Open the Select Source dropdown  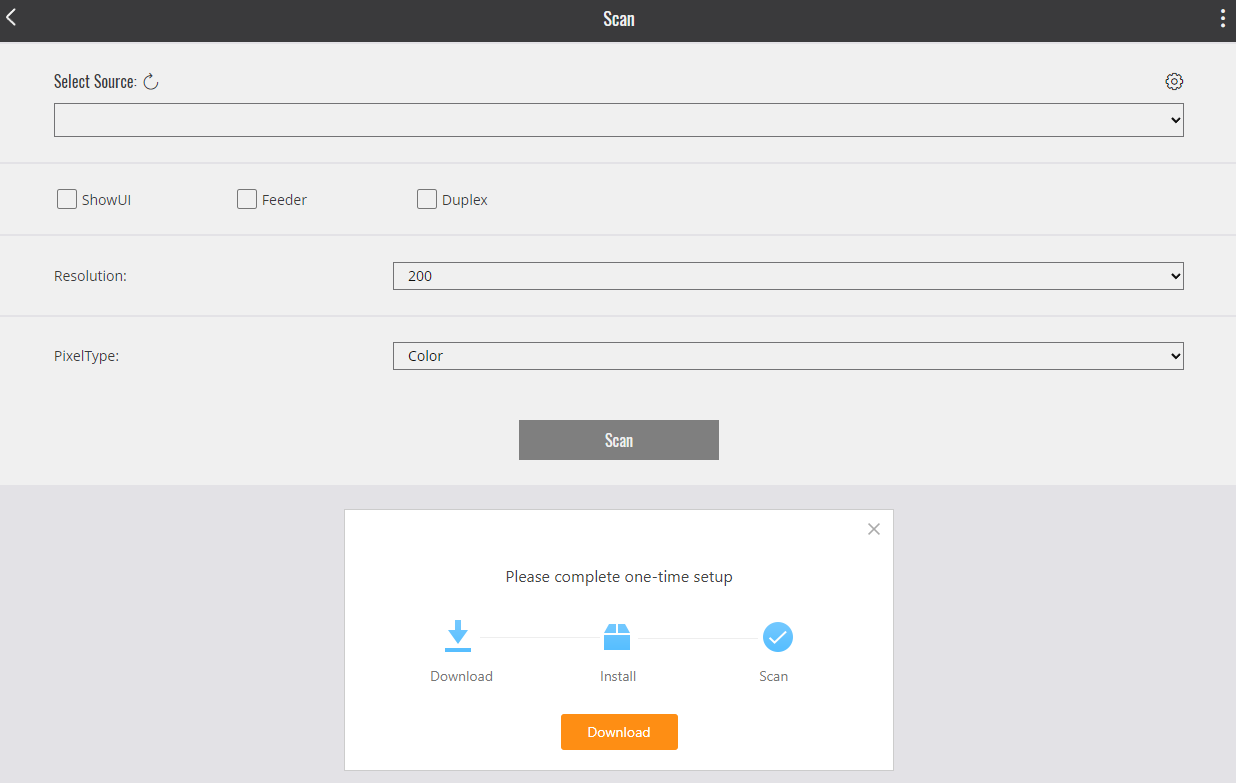(618, 120)
